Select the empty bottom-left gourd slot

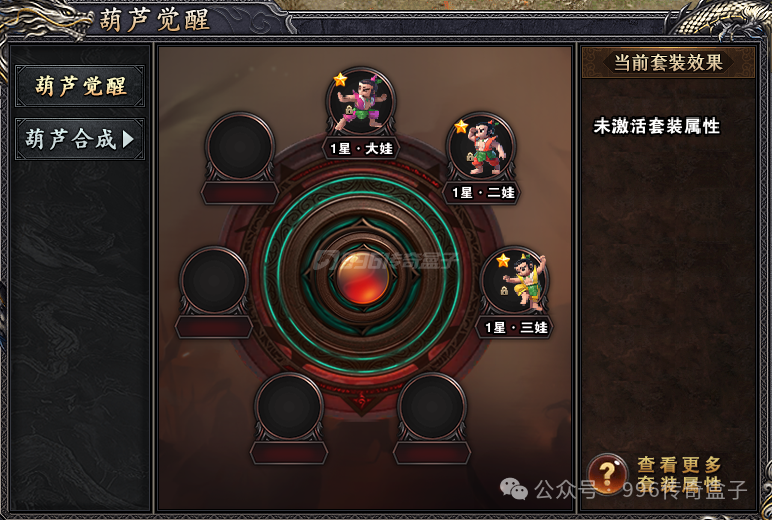pyautogui.click(x=289, y=407)
